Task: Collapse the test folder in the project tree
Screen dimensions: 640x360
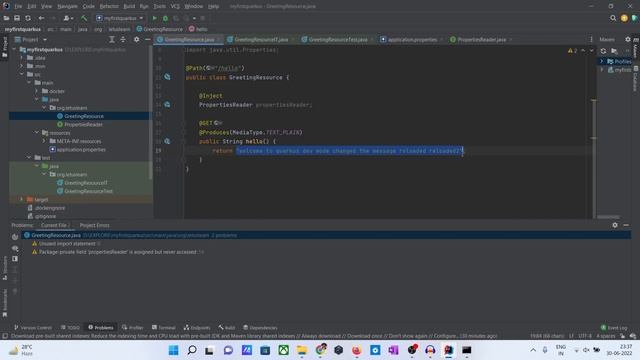Action: point(29,158)
